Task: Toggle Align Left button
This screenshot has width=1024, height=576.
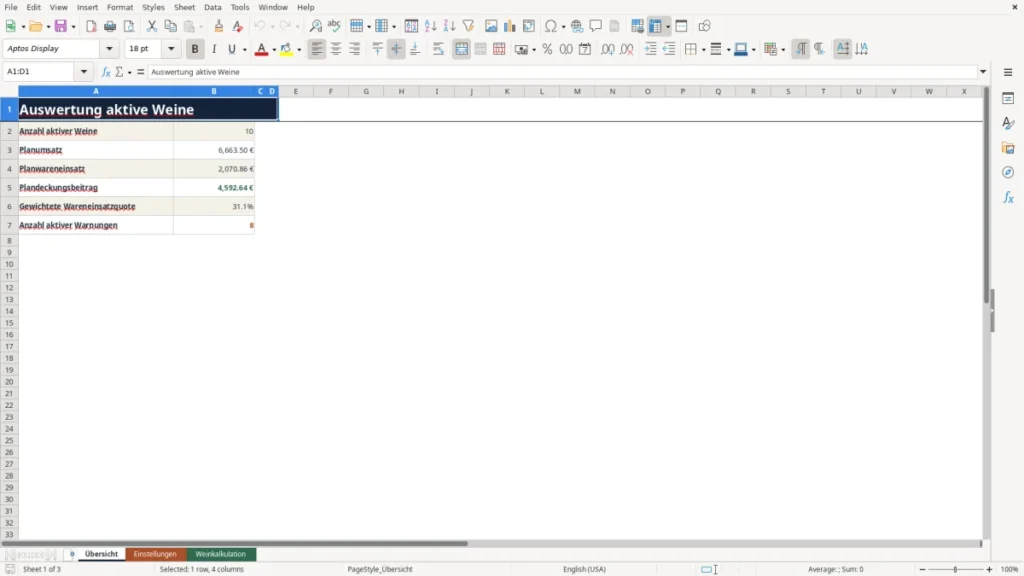Action: click(317, 49)
